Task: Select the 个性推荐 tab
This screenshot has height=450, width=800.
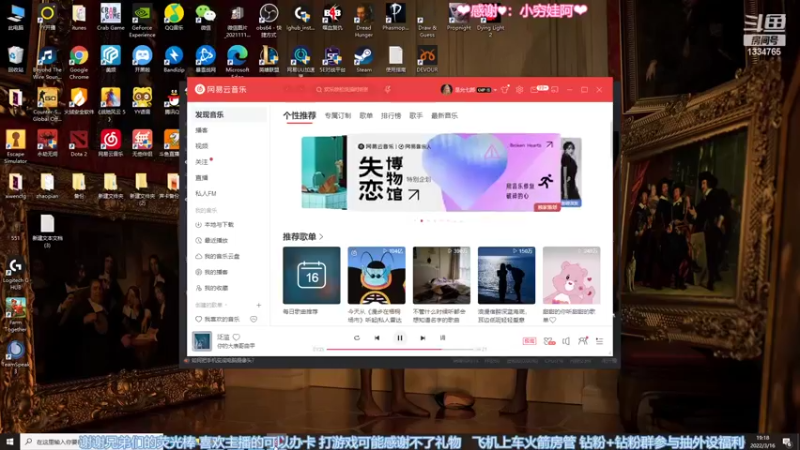Action: (299, 116)
